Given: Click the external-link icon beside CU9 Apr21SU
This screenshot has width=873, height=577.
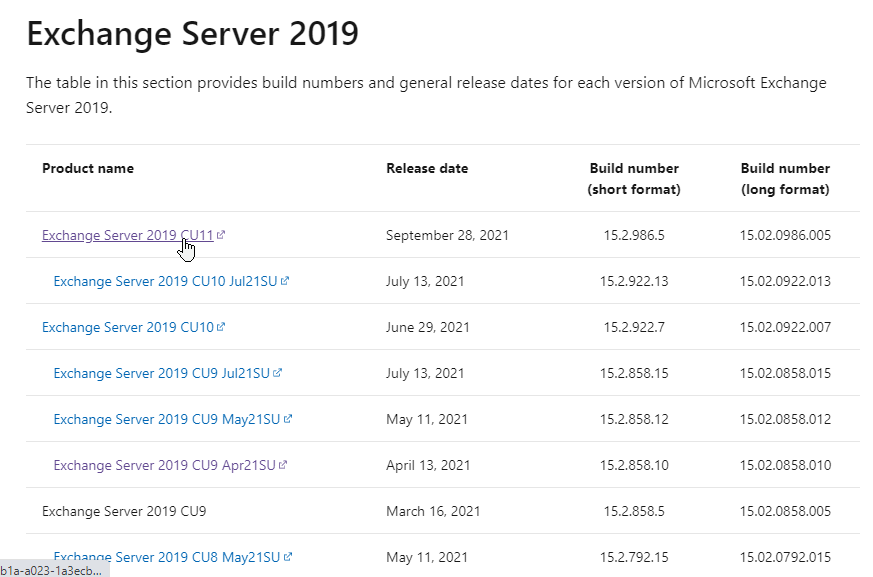Looking at the screenshot, I should coord(283,464).
